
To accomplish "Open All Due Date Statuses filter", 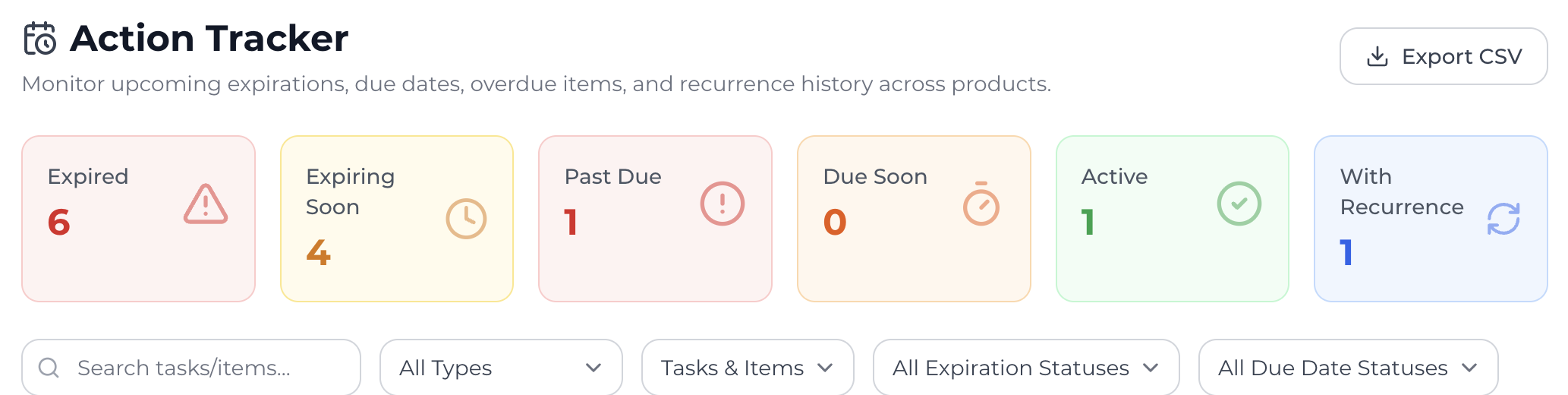I will point(1348,368).
